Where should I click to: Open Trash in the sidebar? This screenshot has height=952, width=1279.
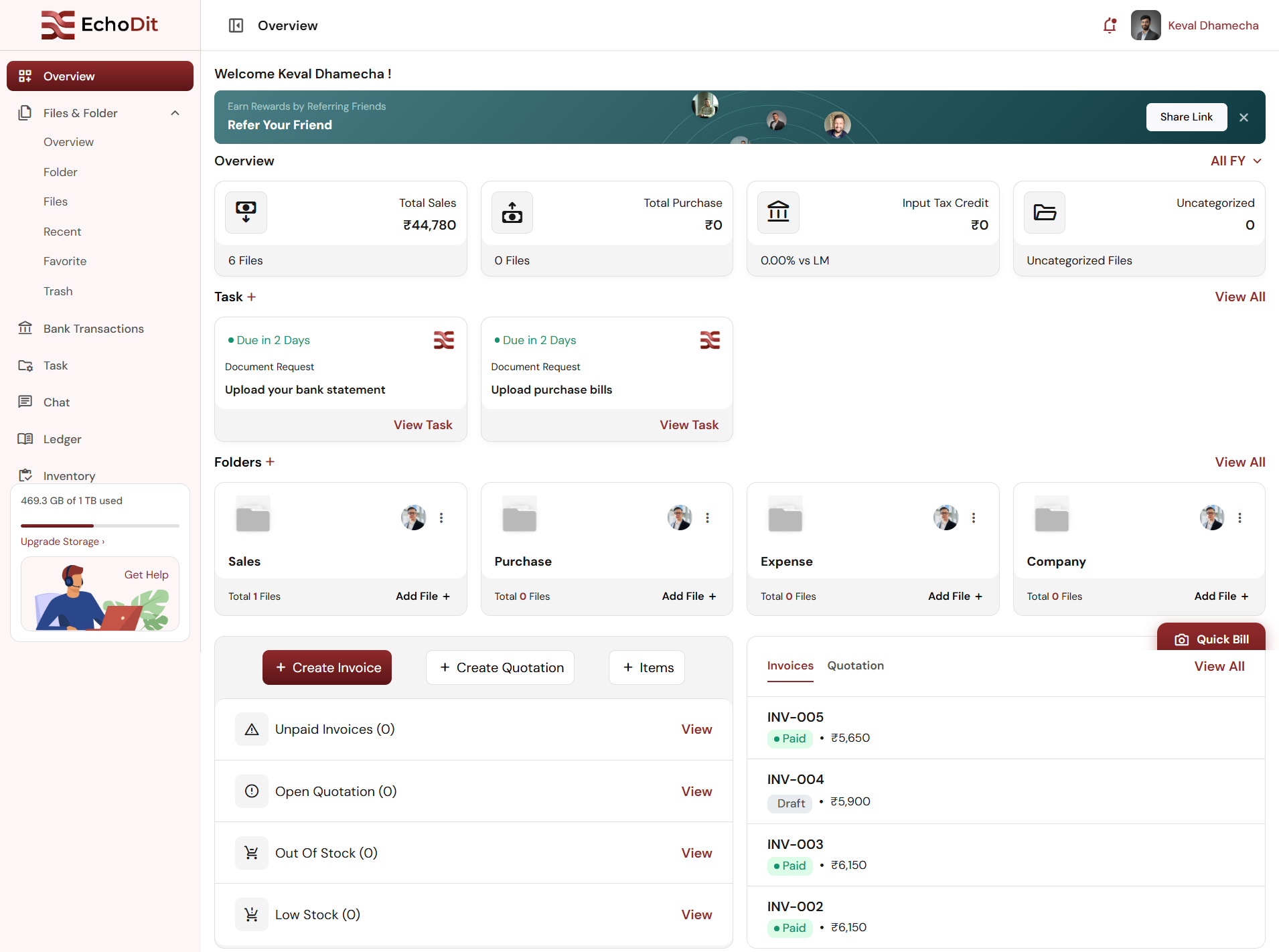click(x=58, y=291)
